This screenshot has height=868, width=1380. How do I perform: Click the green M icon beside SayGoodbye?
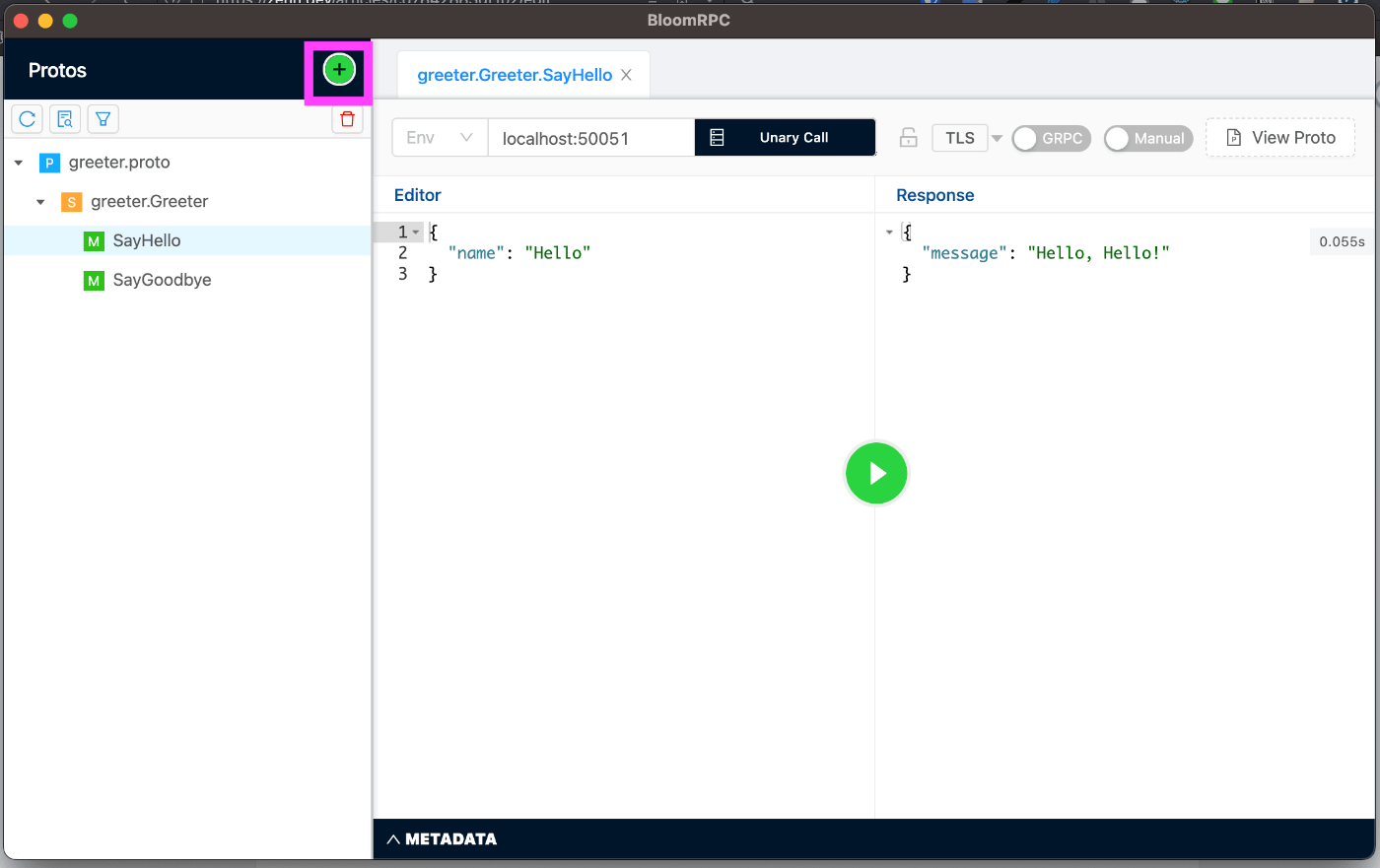point(94,281)
